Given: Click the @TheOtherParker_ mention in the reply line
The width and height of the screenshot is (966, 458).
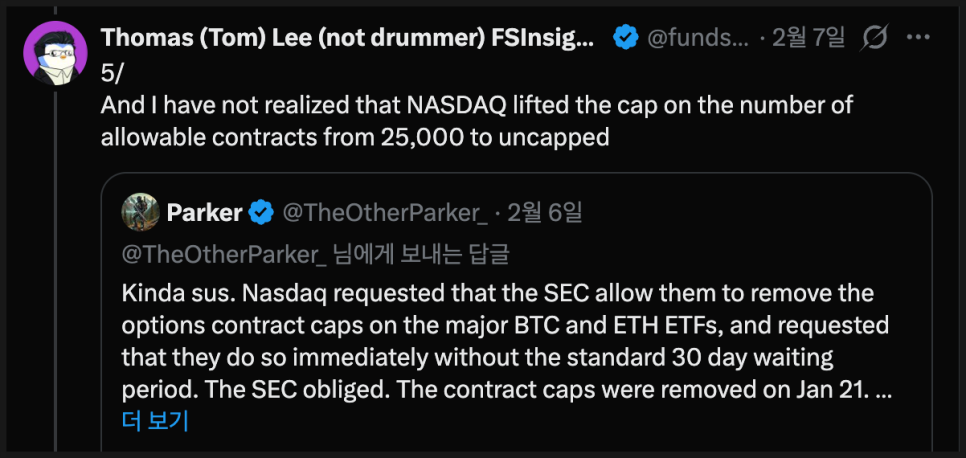Looking at the screenshot, I should (223, 253).
